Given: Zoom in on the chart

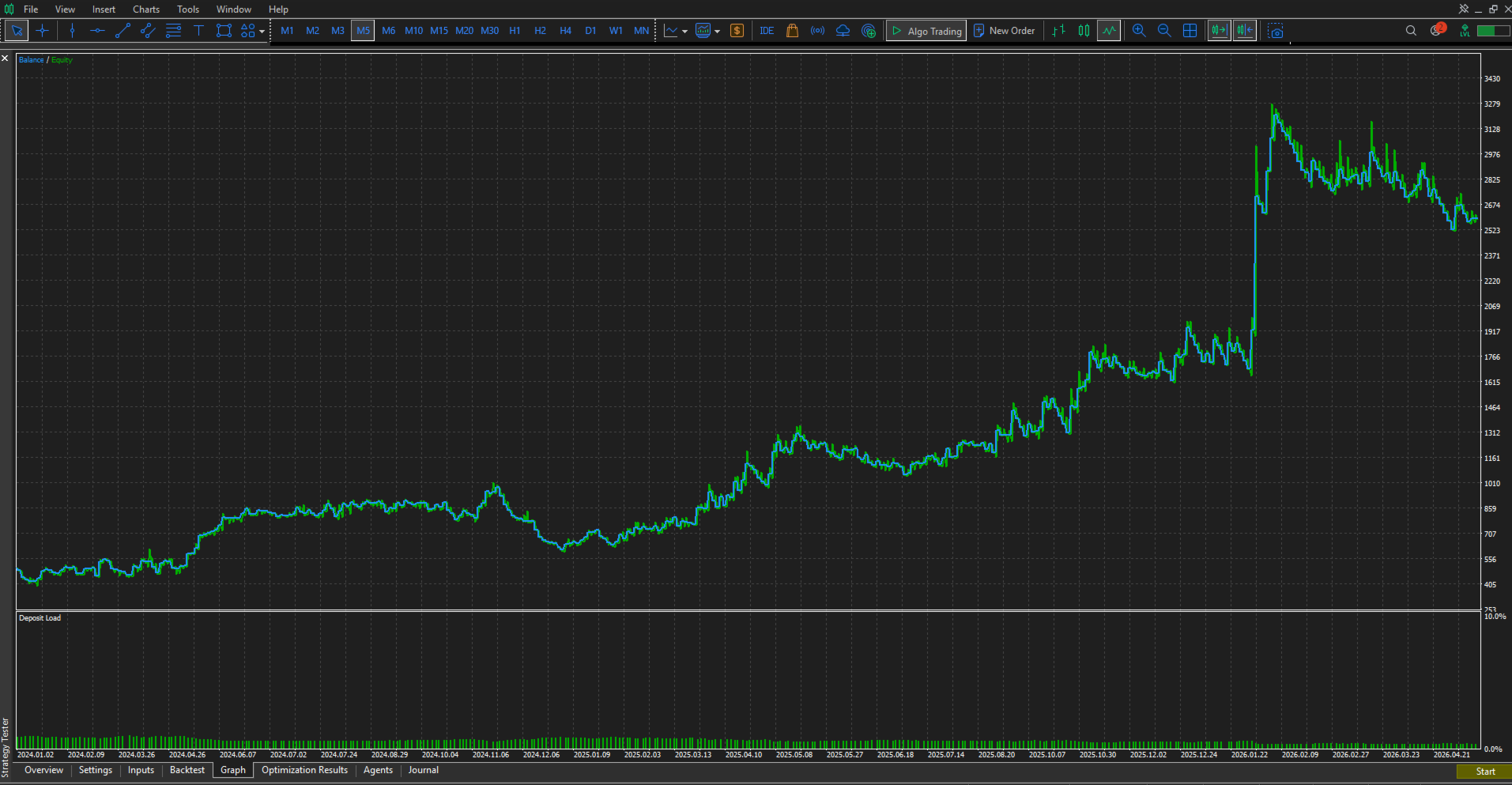Looking at the screenshot, I should (1139, 31).
